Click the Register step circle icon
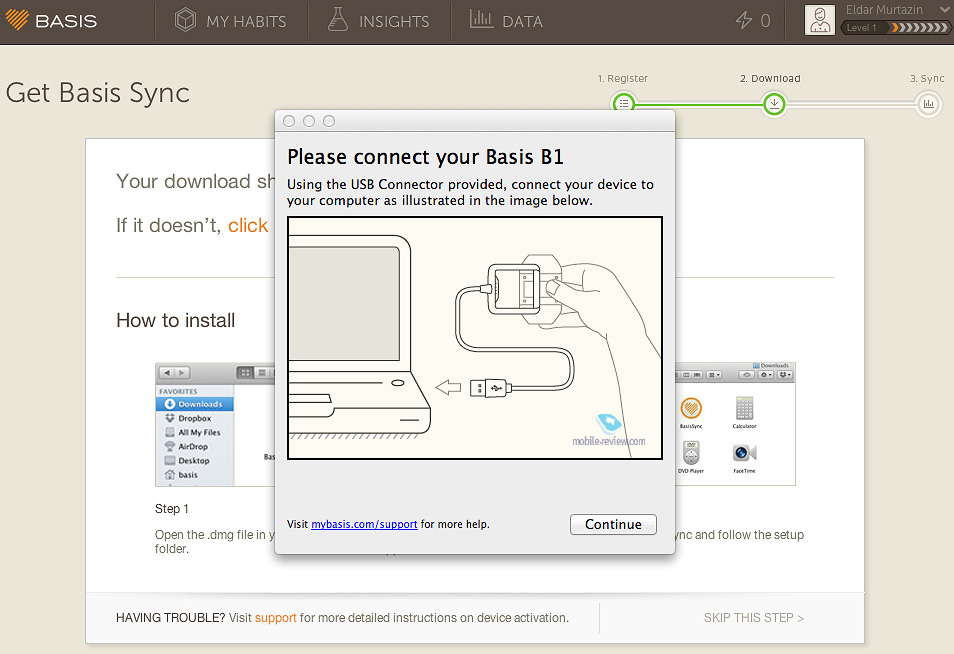The height and width of the screenshot is (654, 954). [624, 103]
